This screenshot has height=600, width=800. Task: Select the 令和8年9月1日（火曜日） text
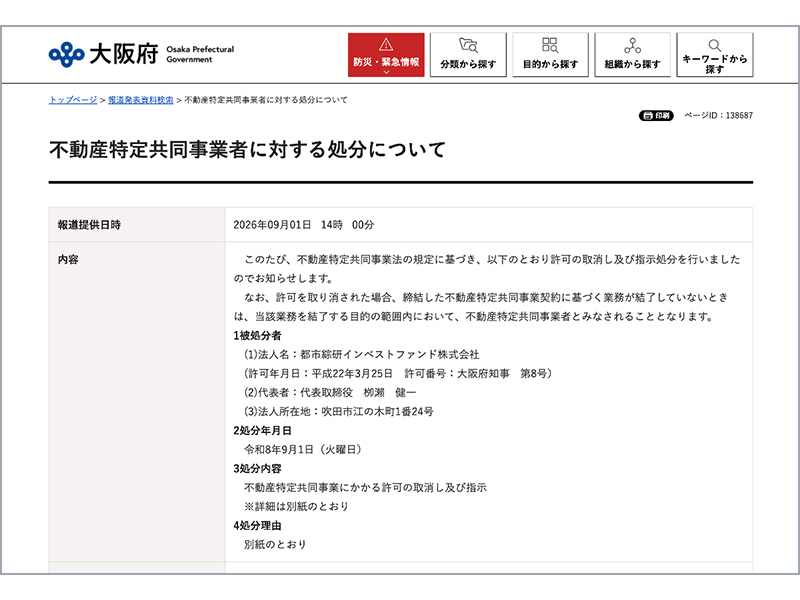[303, 449]
